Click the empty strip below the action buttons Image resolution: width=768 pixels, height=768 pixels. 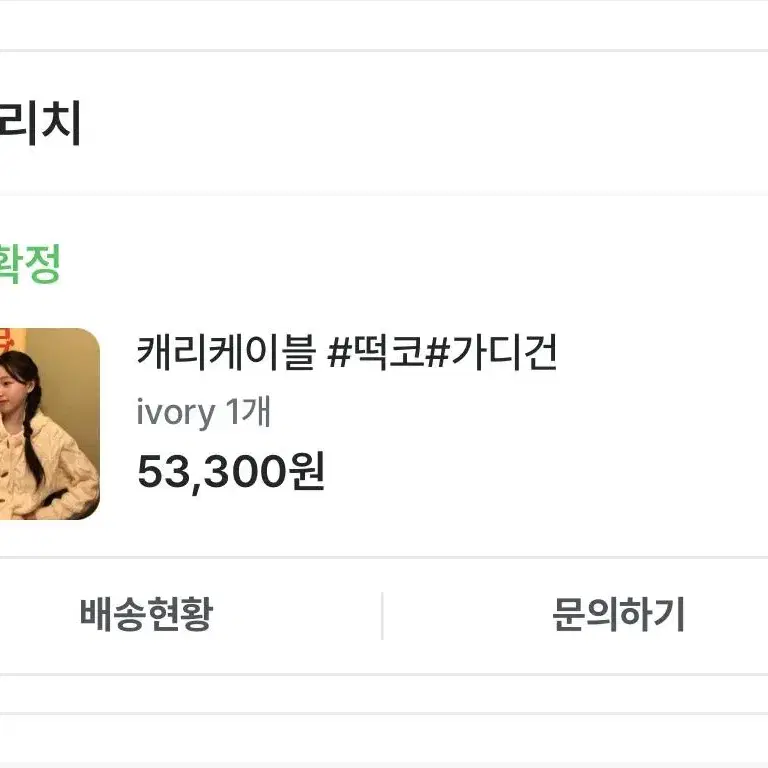pyautogui.click(x=384, y=695)
